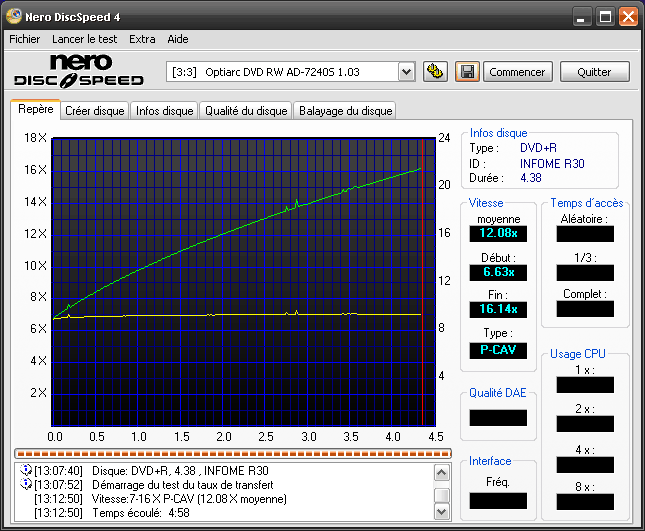This screenshot has height=531, width=645.
Task: Open the options wrench icon button
Action: pyautogui.click(x=435, y=72)
